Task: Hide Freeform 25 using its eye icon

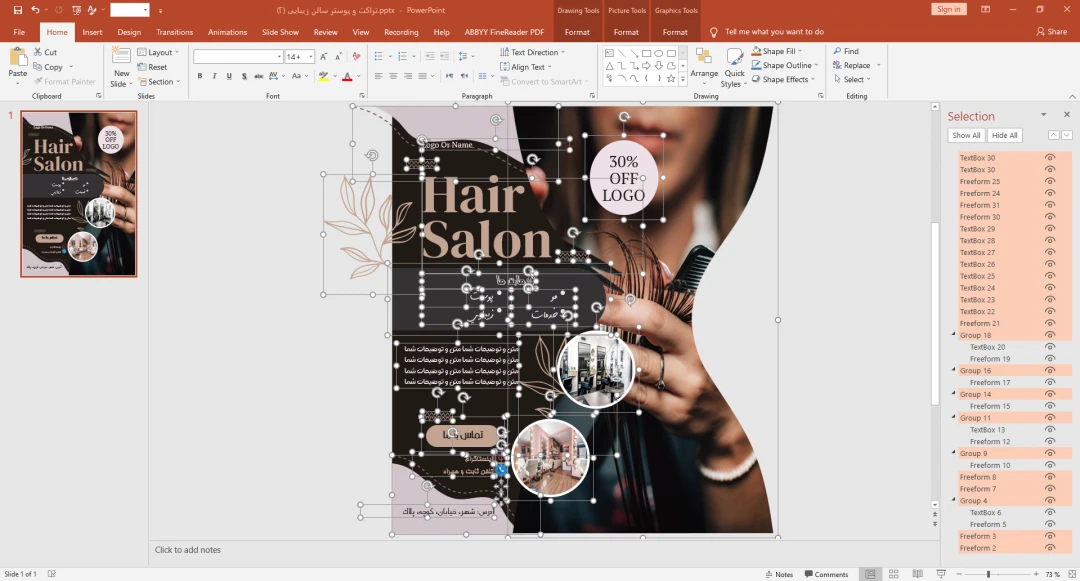Action: click(x=1050, y=182)
